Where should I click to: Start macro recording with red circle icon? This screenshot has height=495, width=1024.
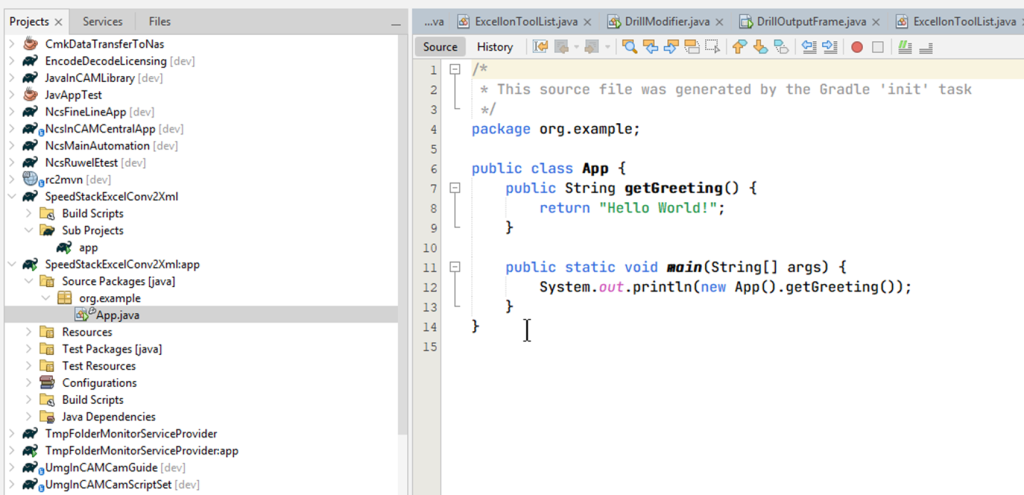[x=857, y=47]
